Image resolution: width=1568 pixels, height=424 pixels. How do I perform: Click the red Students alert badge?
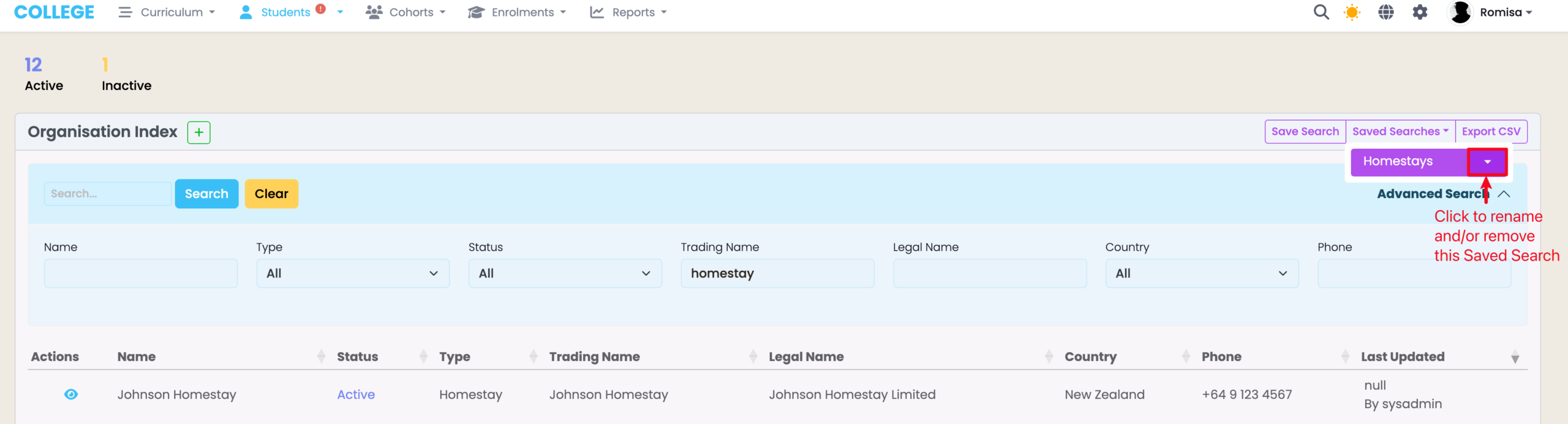[x=320, y=9]
